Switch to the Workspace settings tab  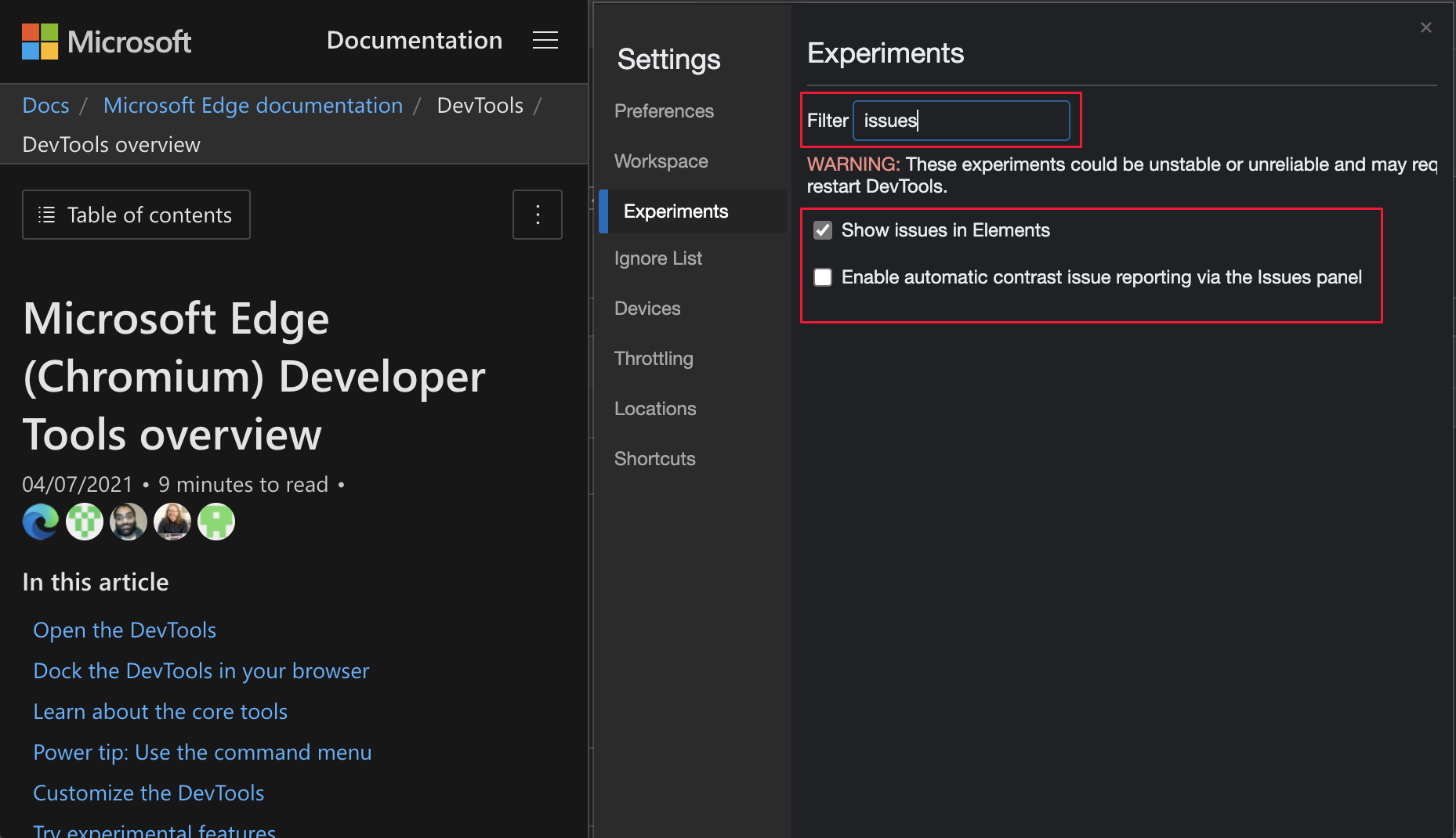(661, 161)
